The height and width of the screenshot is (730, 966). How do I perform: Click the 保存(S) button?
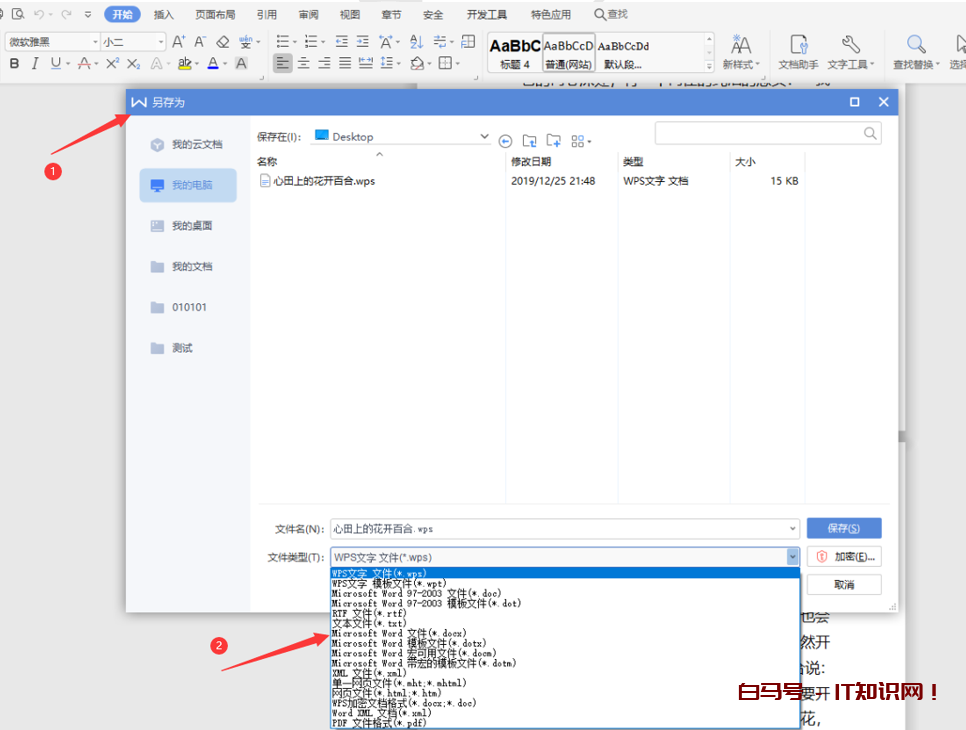pos(843,528)
